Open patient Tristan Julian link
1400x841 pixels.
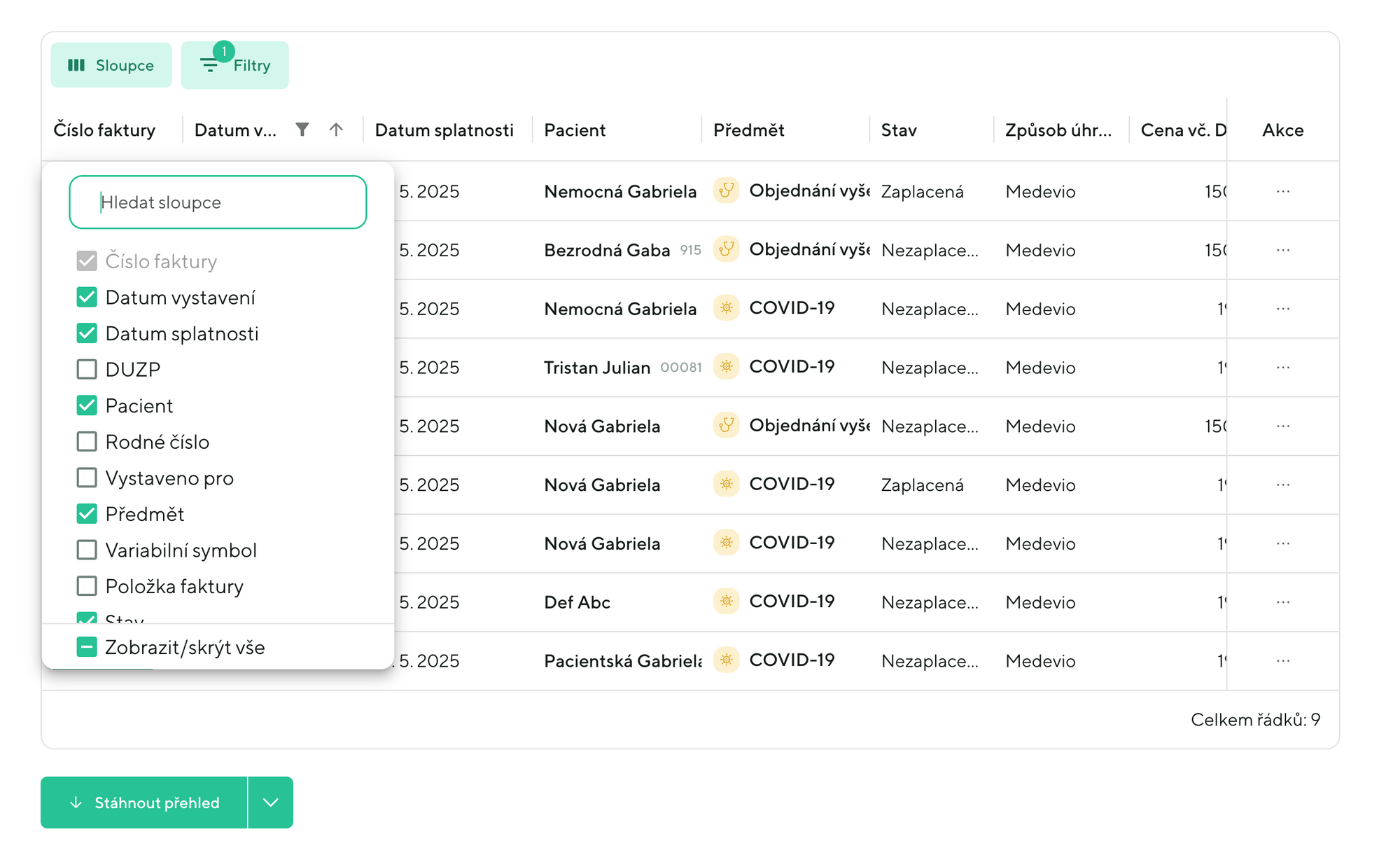[x=597, y=368]
